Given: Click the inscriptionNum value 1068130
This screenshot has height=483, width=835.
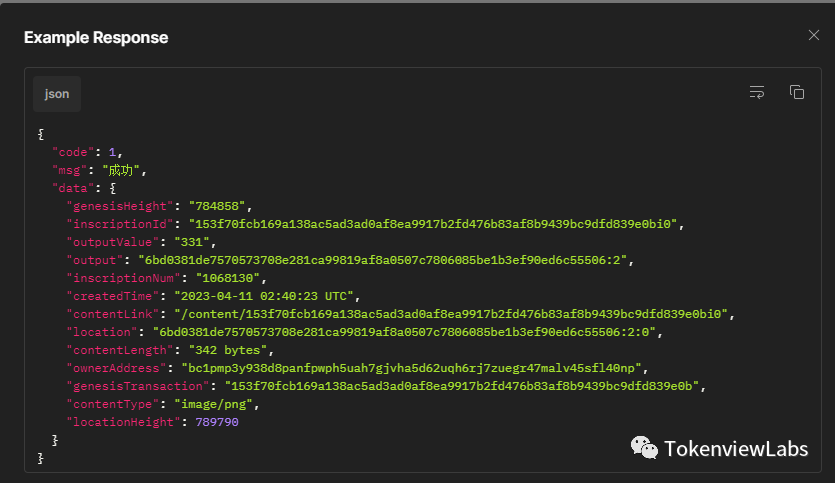Looking at the screenshot, I should pyautogui.click(x=228, y=278).
